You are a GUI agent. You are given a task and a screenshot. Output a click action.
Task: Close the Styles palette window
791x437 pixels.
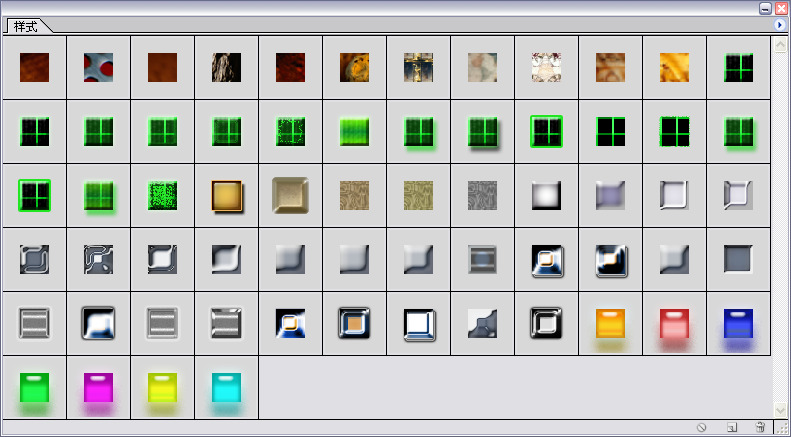(x=781, y=8)
